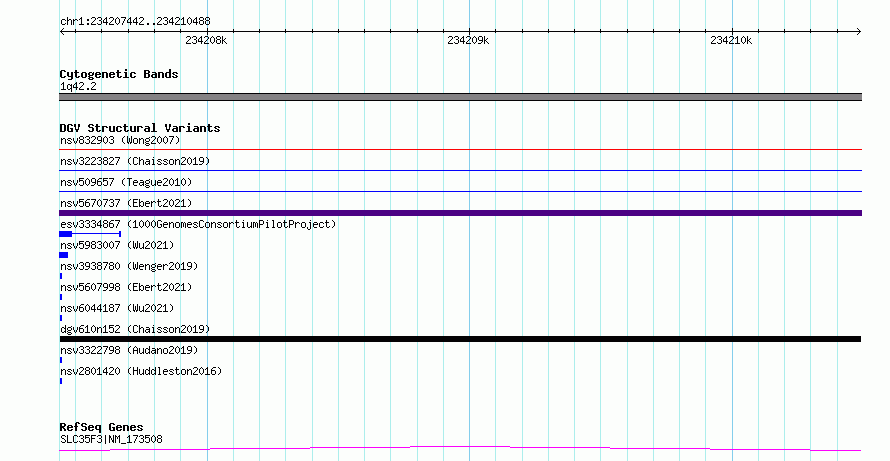The image size is (890, 461).
Task: Click the black dgv610n152 variant bar
Action: (x=460, y=339)
